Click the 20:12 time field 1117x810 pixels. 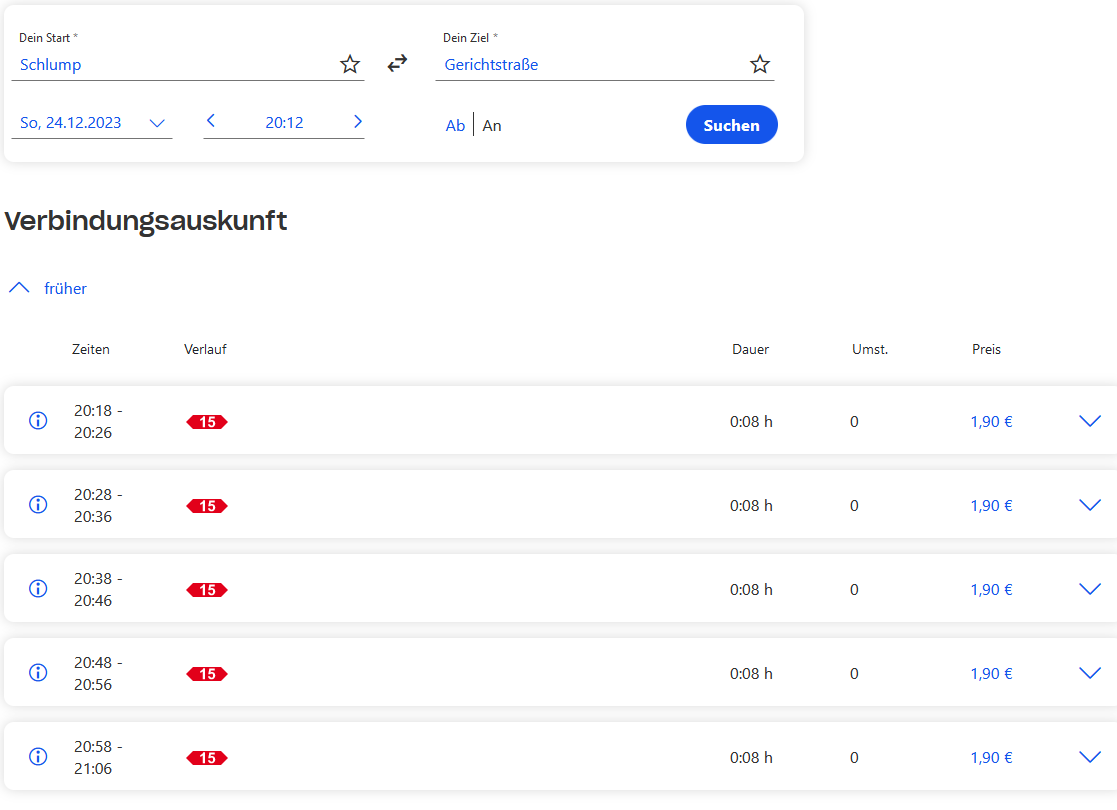pos(284,123)
